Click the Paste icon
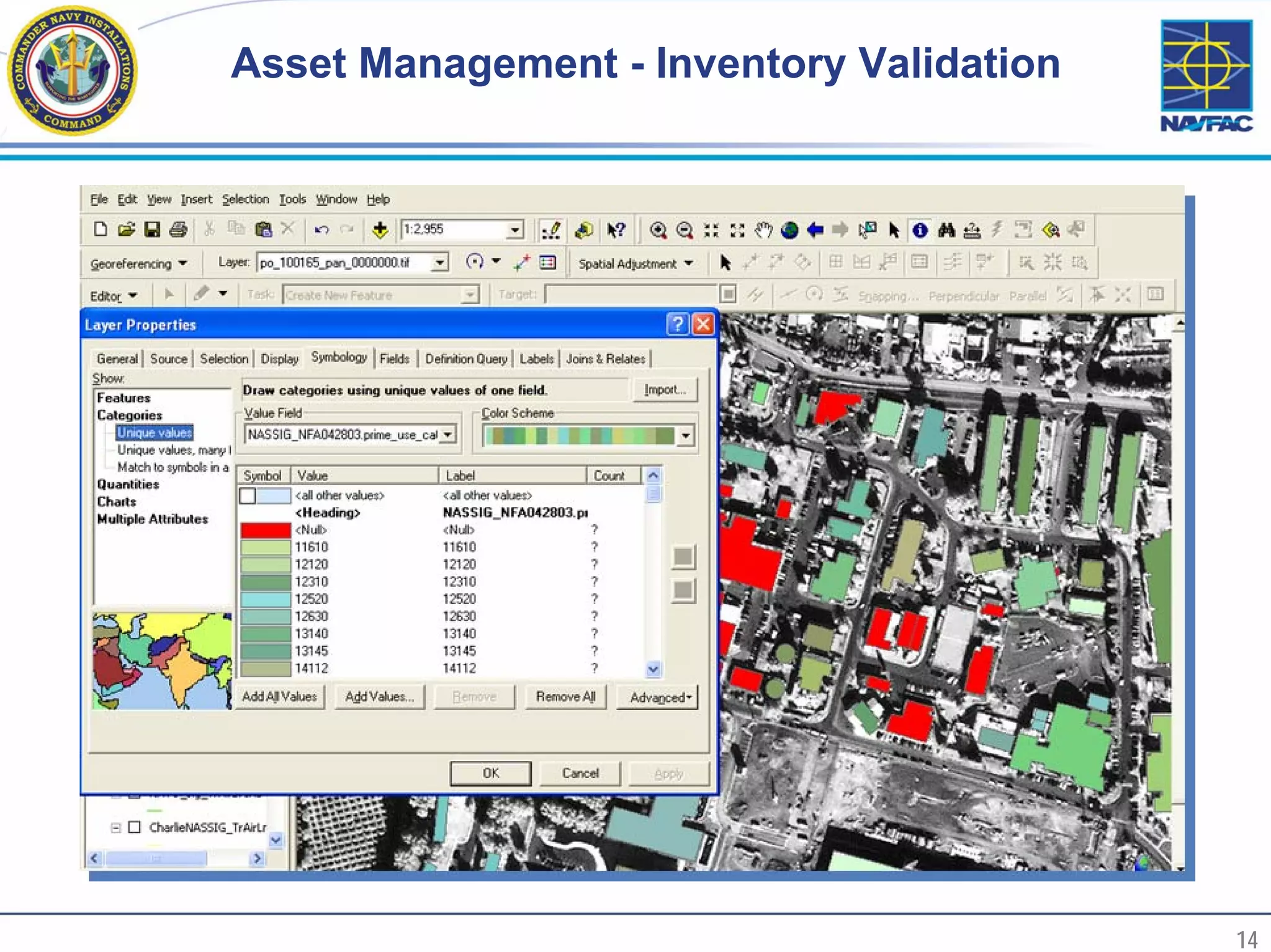Image resolution: width=1271 pixels, height=952 pixels. pos(263,230)
